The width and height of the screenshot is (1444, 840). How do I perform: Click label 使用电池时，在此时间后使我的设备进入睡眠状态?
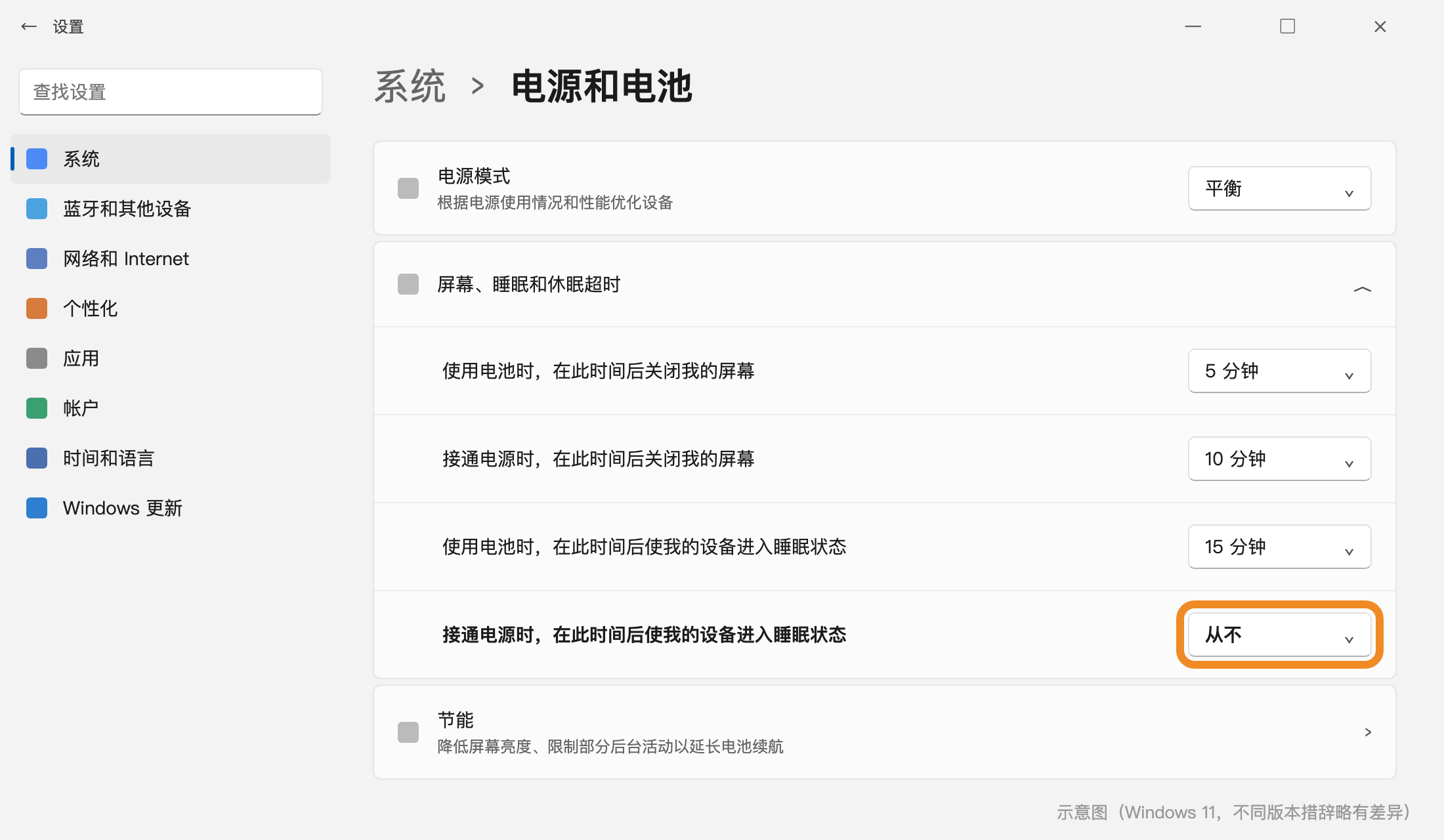(645, 547)
